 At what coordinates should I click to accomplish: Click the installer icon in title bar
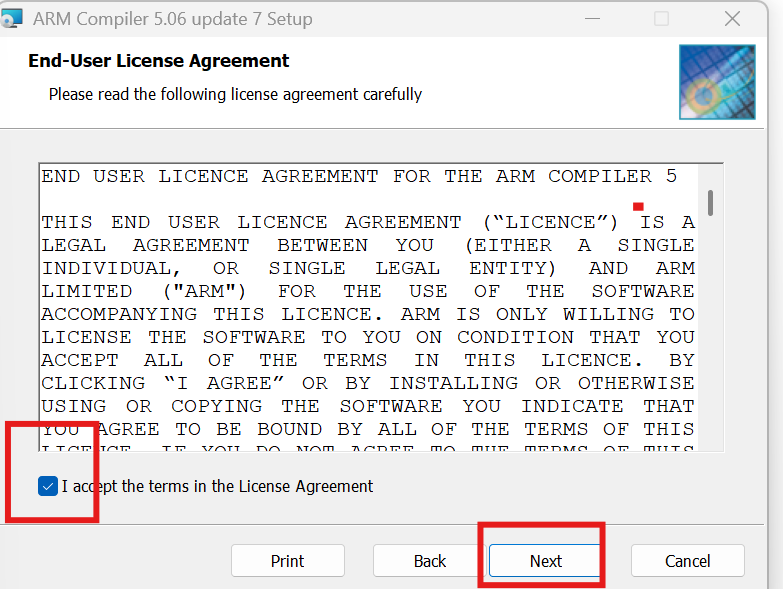tap(11, 18)
